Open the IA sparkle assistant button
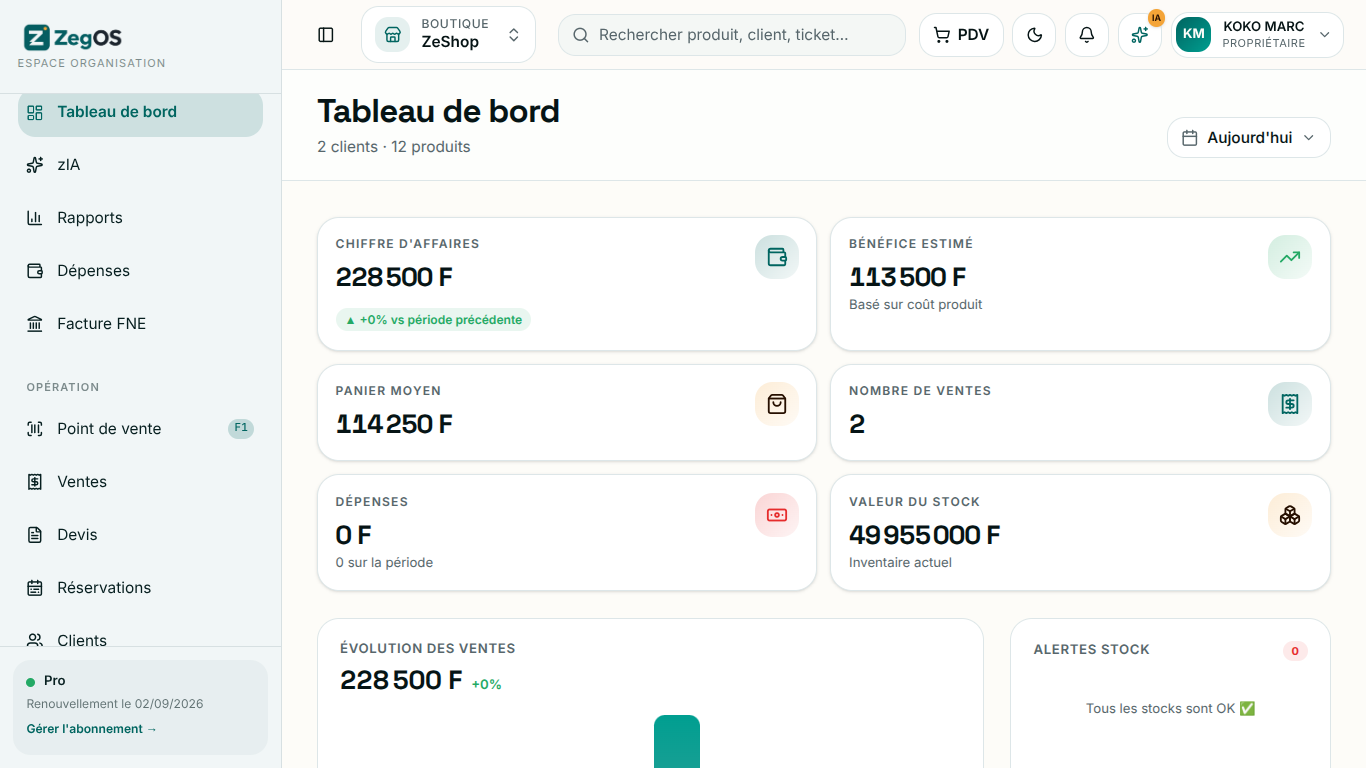Viewport: 1366px width, 768px height. pos(1140,35)
